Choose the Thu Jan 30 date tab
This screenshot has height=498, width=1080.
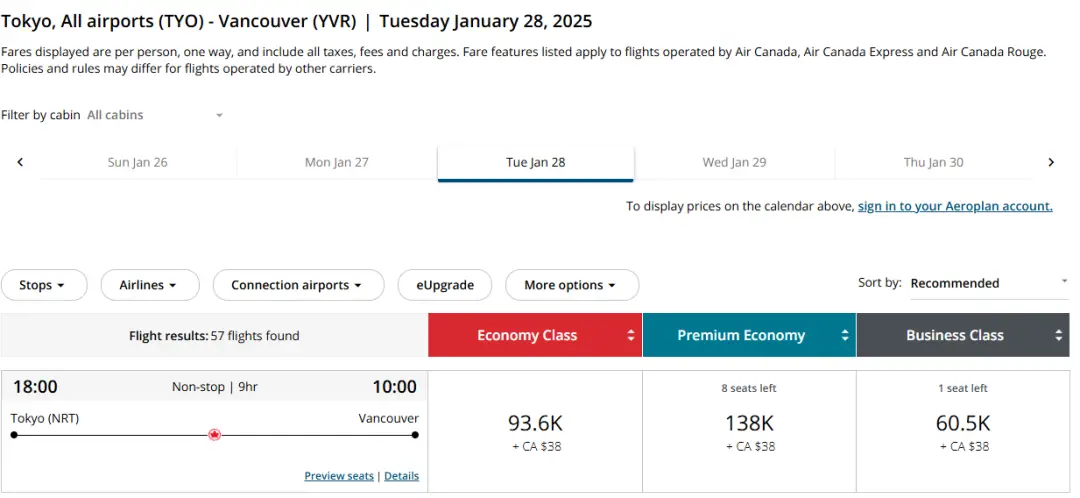pos(933,162)
